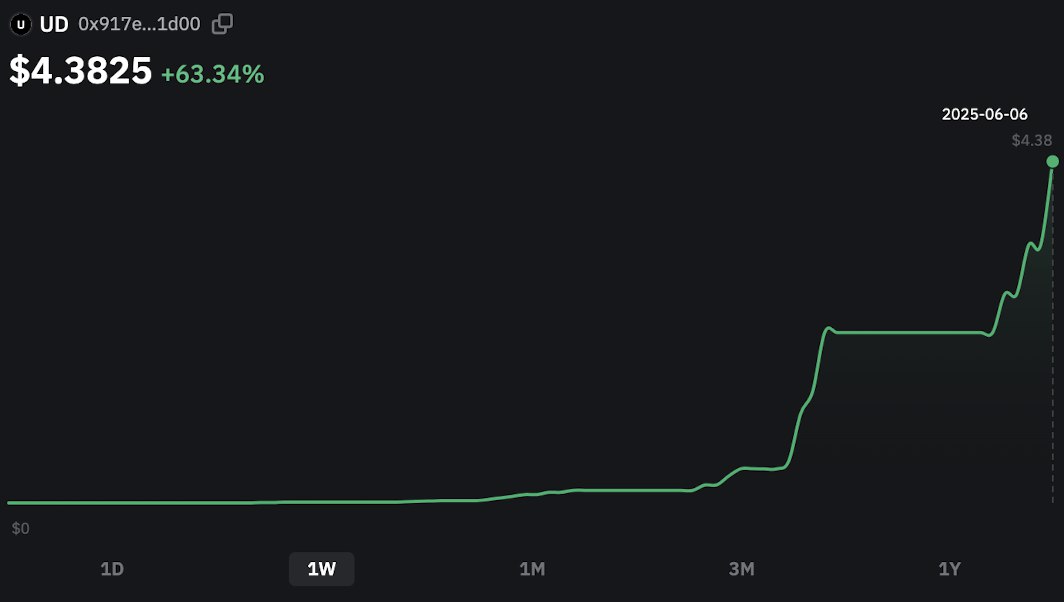Show the 1Y price history
This screenshot has width=1064, height=602.
click(x=949, y=569)
